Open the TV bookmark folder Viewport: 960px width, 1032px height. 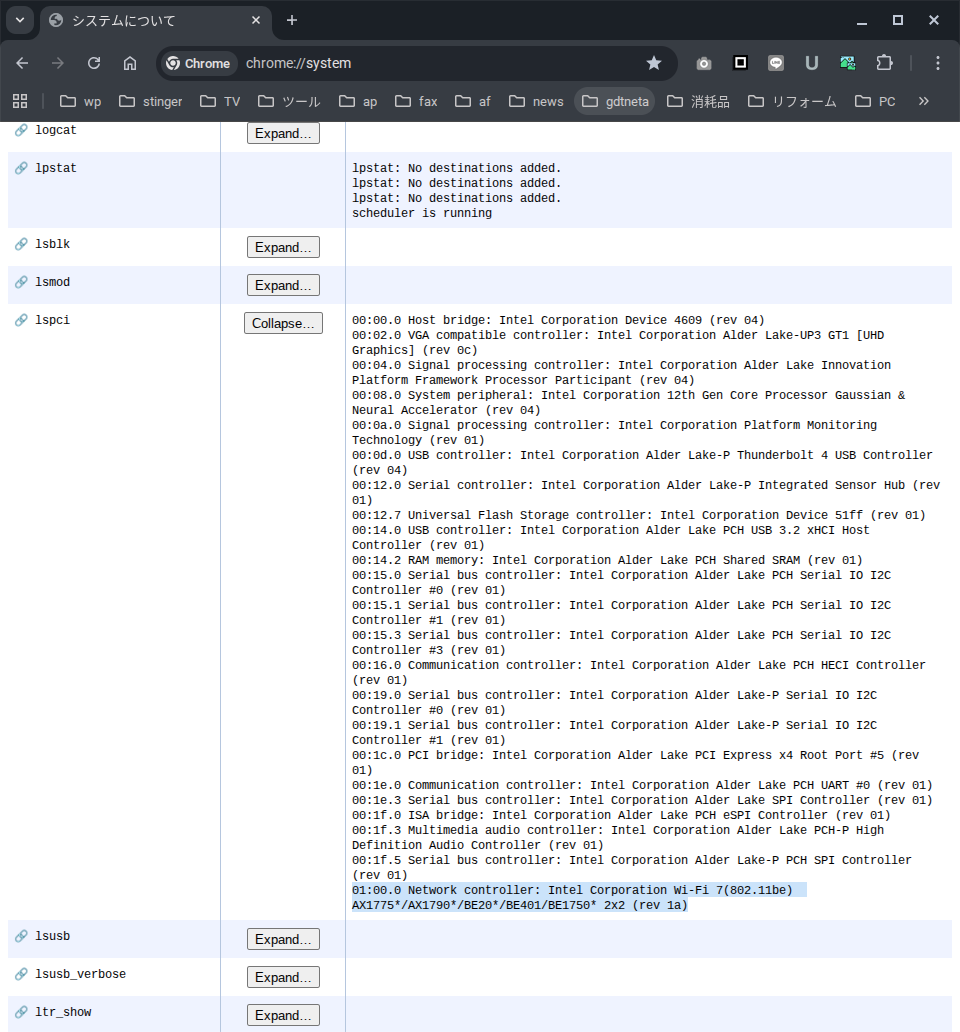point(220,101)
